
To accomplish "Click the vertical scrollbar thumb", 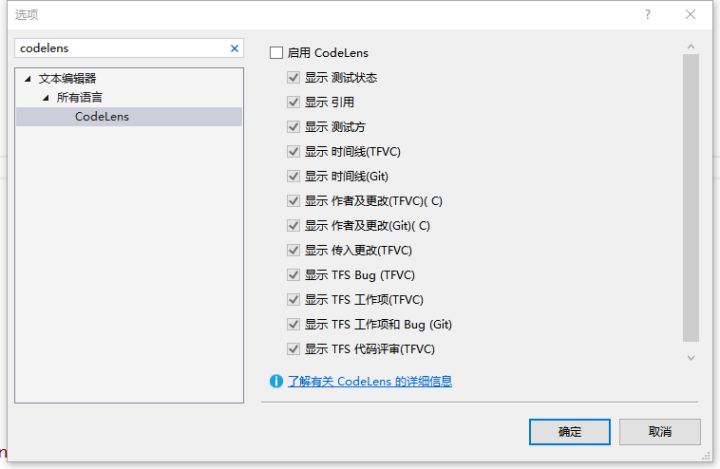I will coord(691,198).
